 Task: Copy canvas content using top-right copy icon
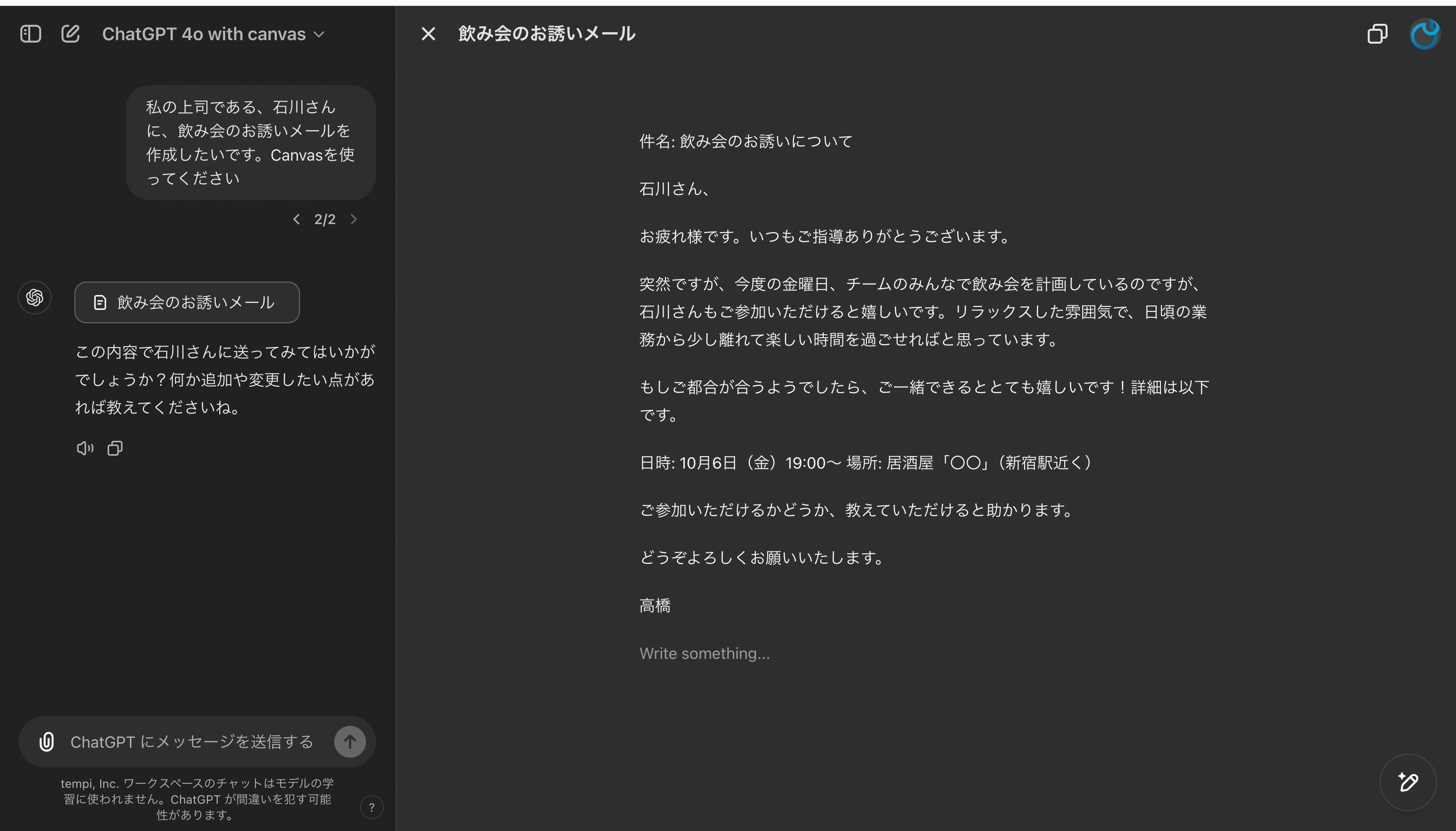click(x=1377, y=34)
